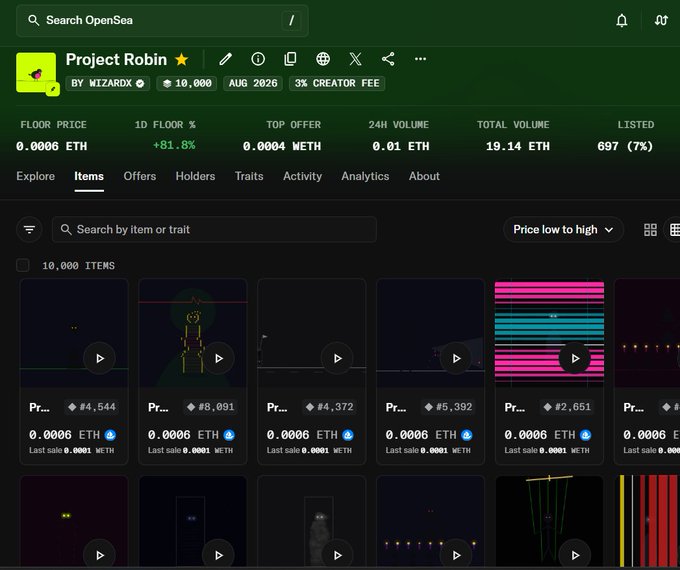Click the +81.8% 1D floor change
The width and height of the screenshot is (680, 570).
174,145
